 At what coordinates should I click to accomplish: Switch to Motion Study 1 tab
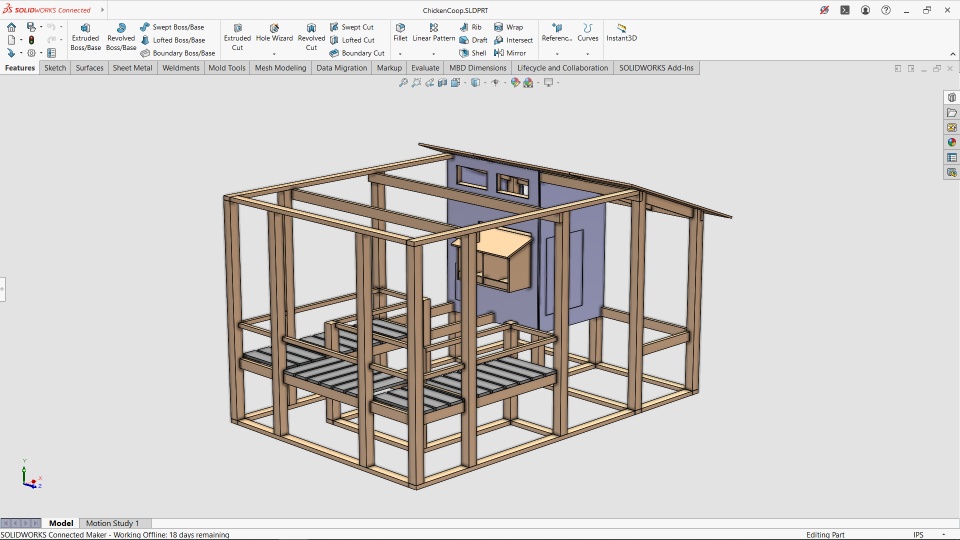[113, 523]
